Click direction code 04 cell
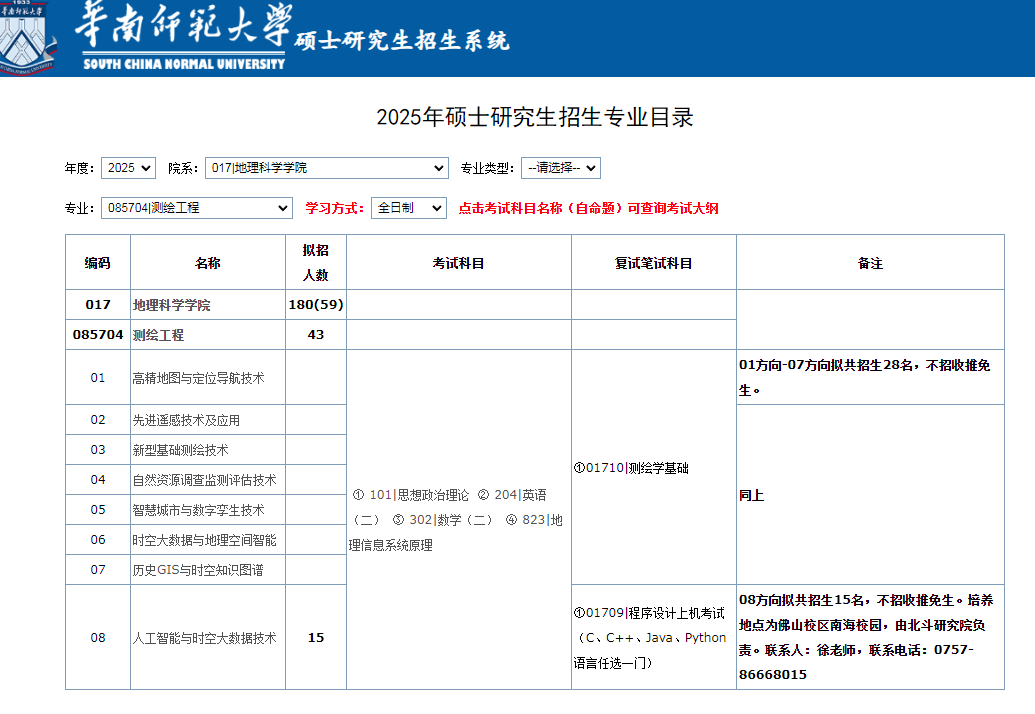 (98, 480)
